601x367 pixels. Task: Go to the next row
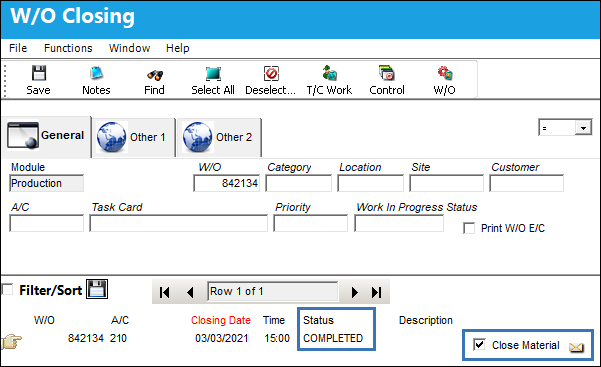pos(355,292)
